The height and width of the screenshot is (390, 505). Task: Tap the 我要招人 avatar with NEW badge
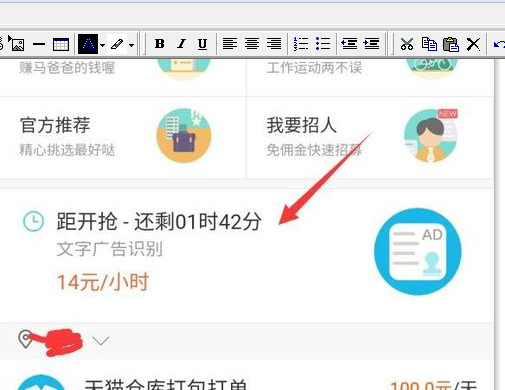tap(431, 135)
